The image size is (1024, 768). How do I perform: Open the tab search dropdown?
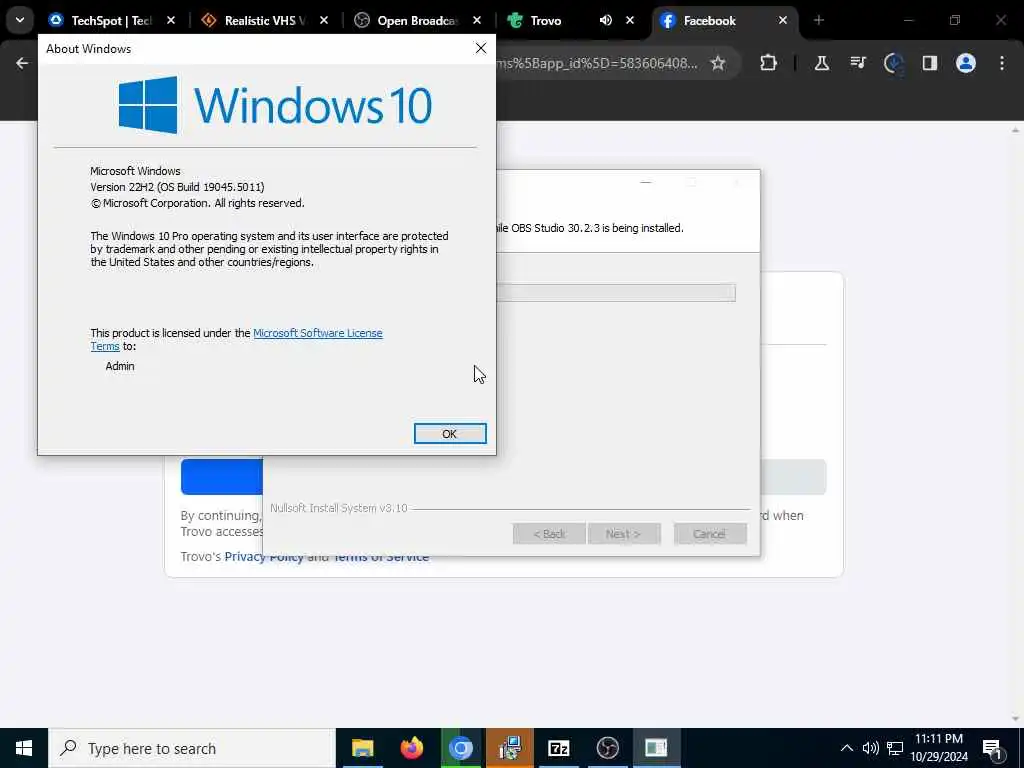coord(20,20)
